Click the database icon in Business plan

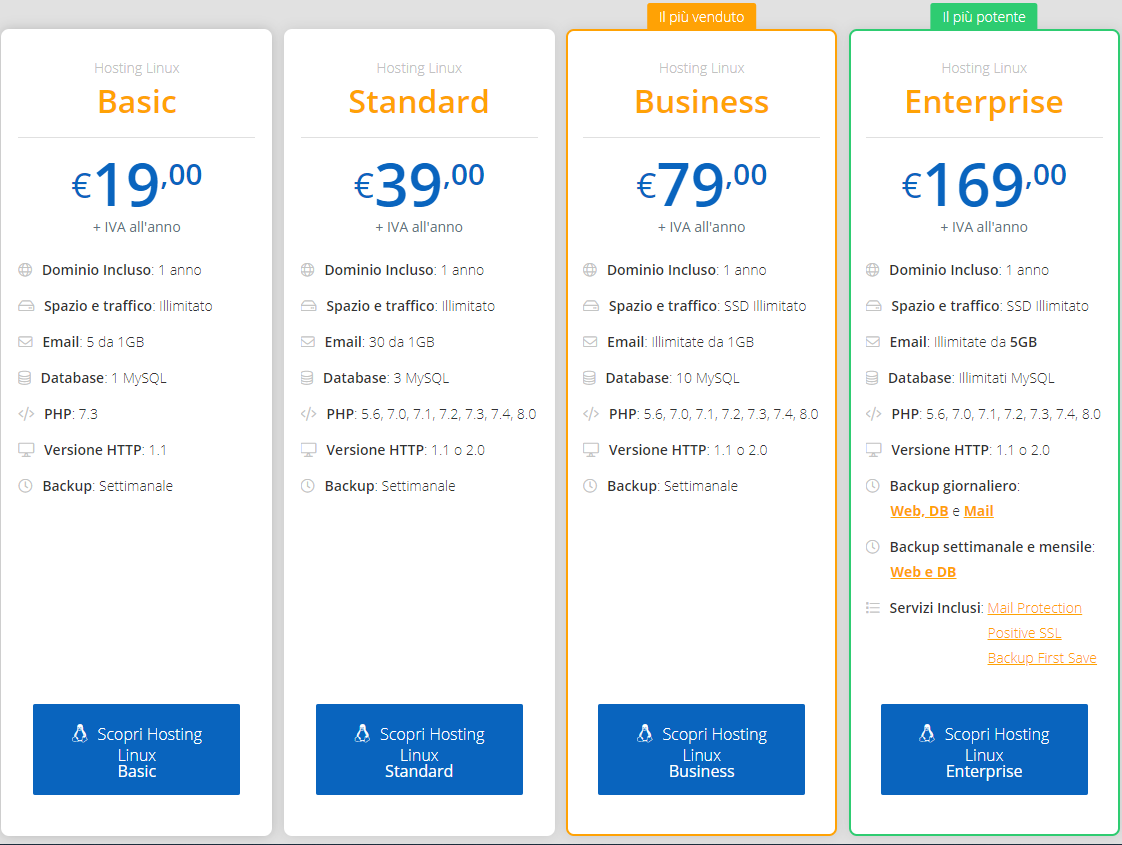(x=590, y=378)
